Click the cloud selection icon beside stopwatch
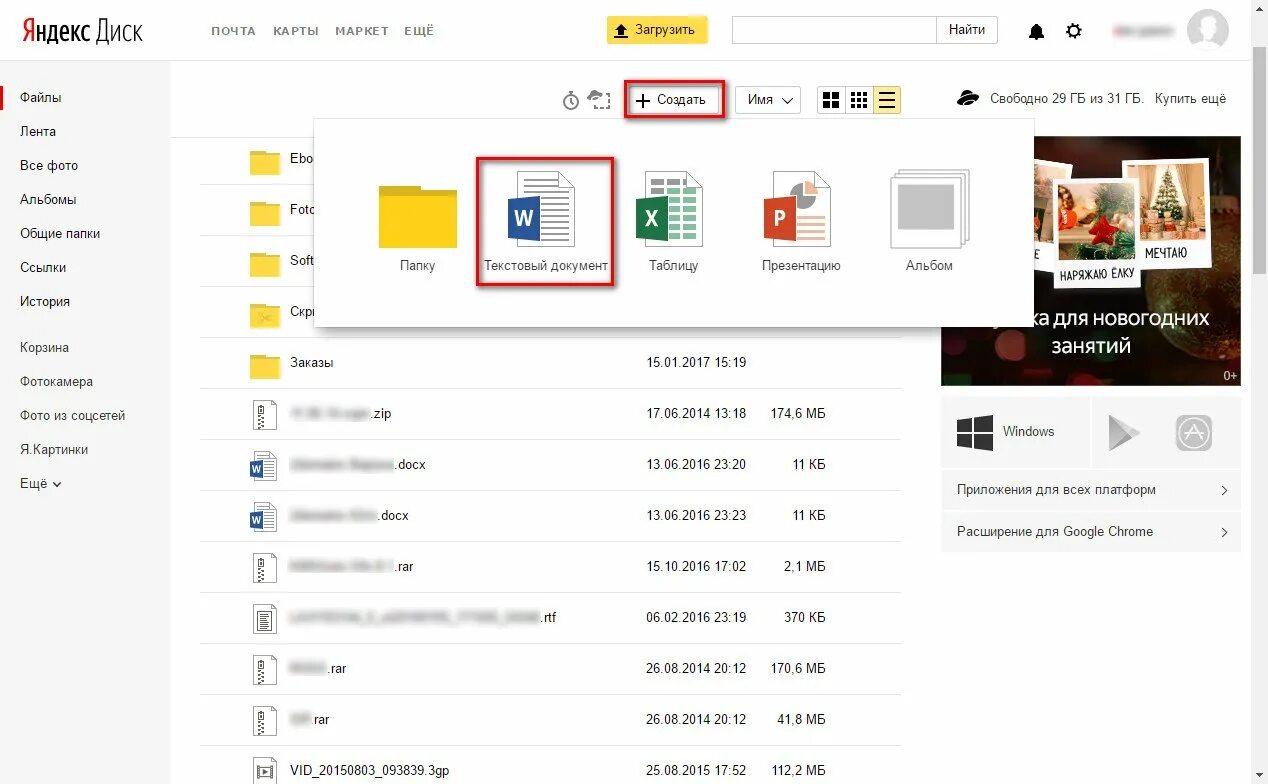Viewport: 1268px width, 784px height. coord(599,99)
